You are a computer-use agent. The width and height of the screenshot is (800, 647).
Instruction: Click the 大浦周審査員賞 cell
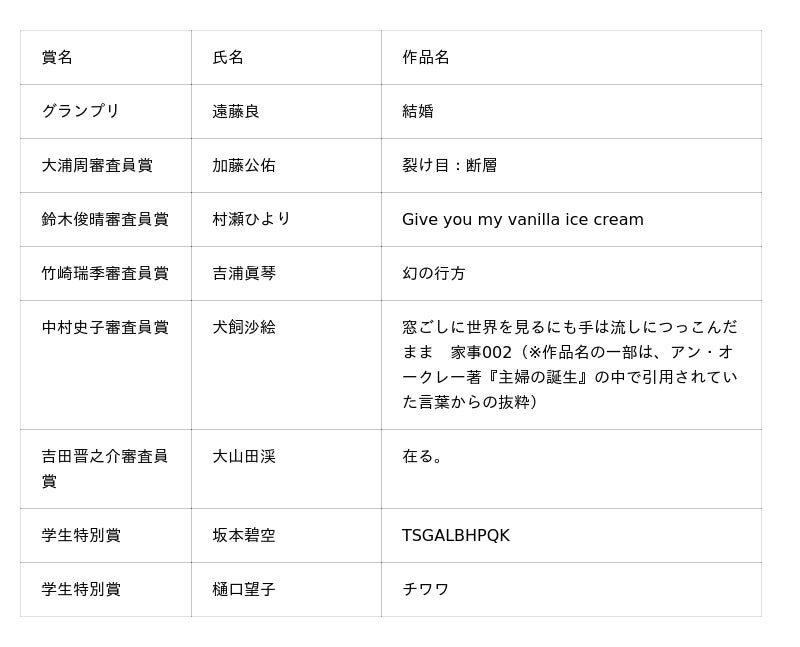tap(97, 166)
